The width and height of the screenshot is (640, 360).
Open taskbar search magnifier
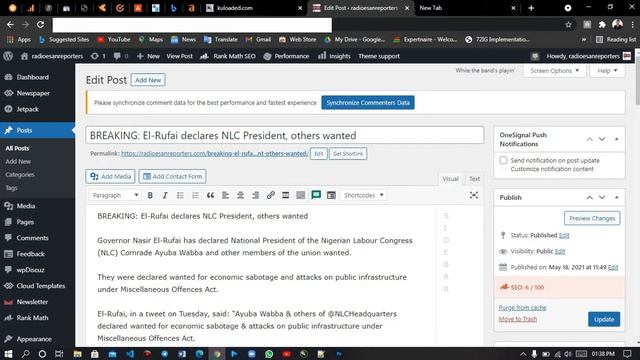[25, 354]
